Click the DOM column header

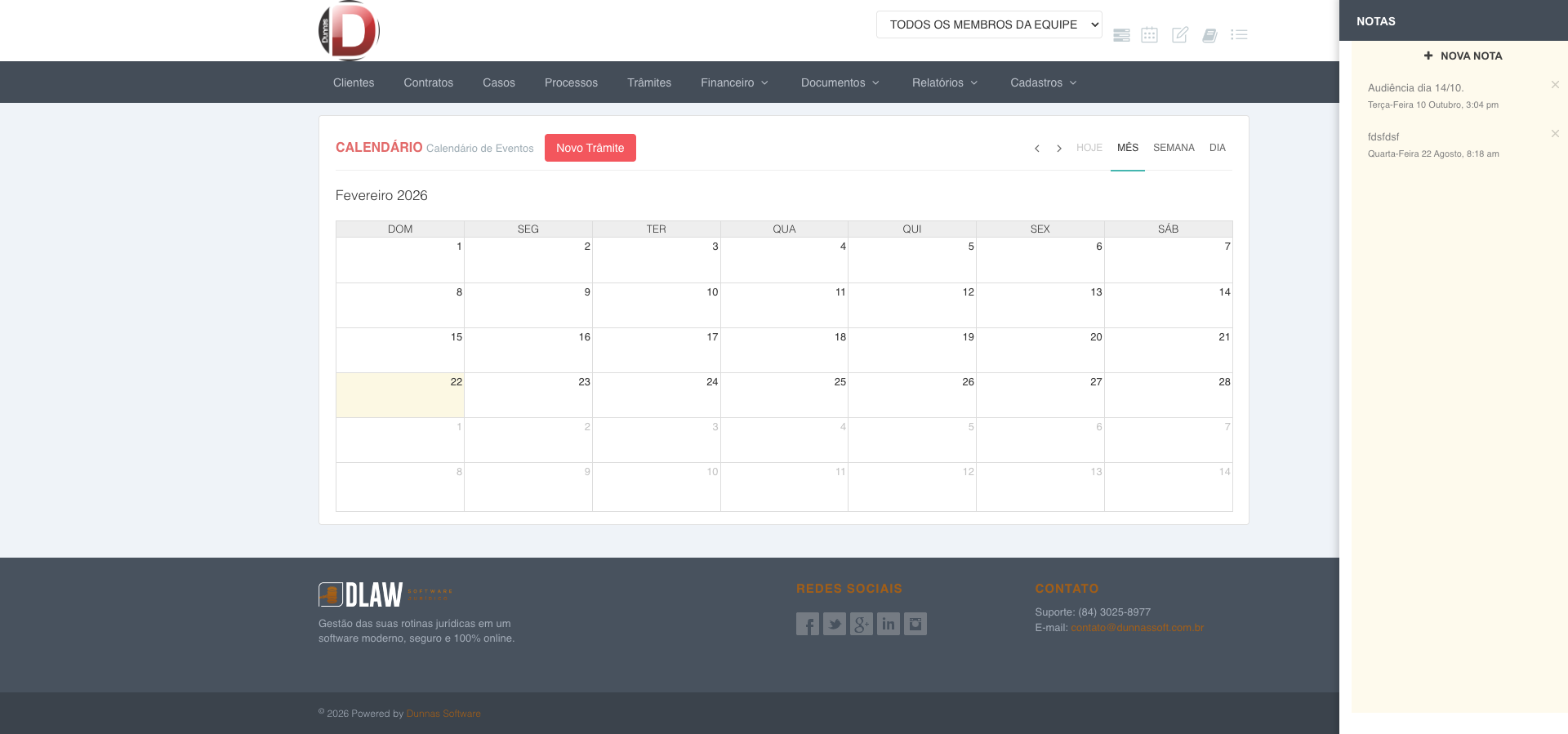pyautogui.click(x=400, y=229)
